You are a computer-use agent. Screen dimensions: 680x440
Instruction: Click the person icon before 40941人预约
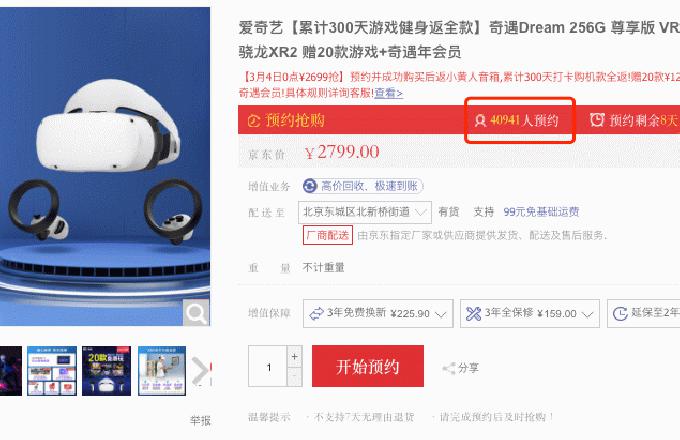[480, 121]
